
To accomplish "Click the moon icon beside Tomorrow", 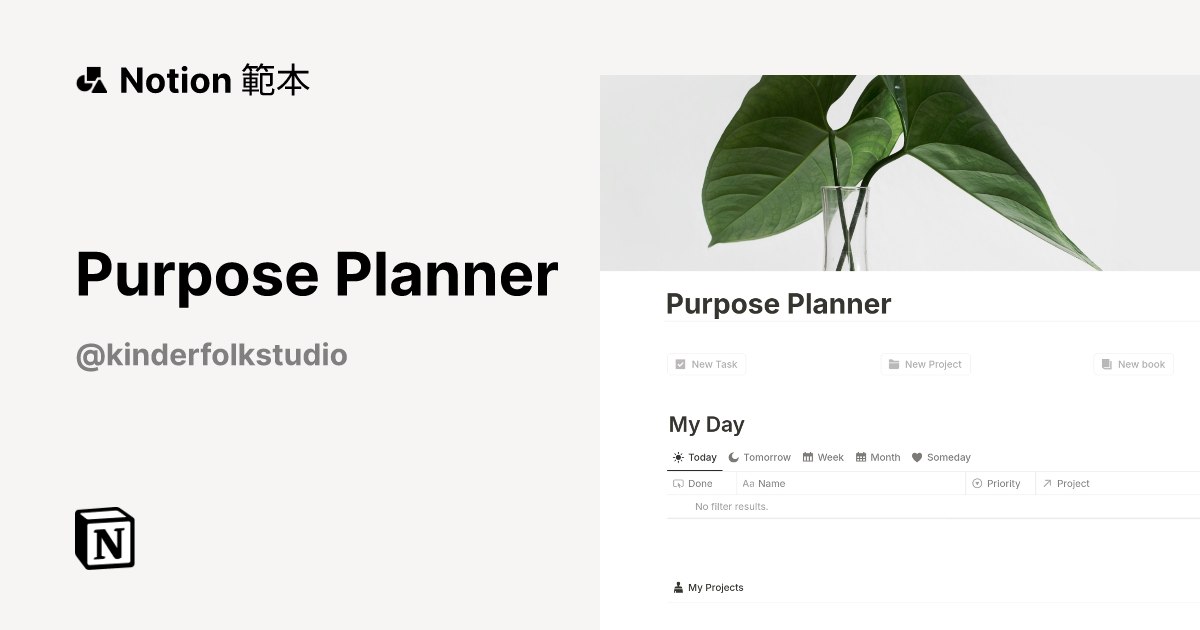I will click(733, 457).
